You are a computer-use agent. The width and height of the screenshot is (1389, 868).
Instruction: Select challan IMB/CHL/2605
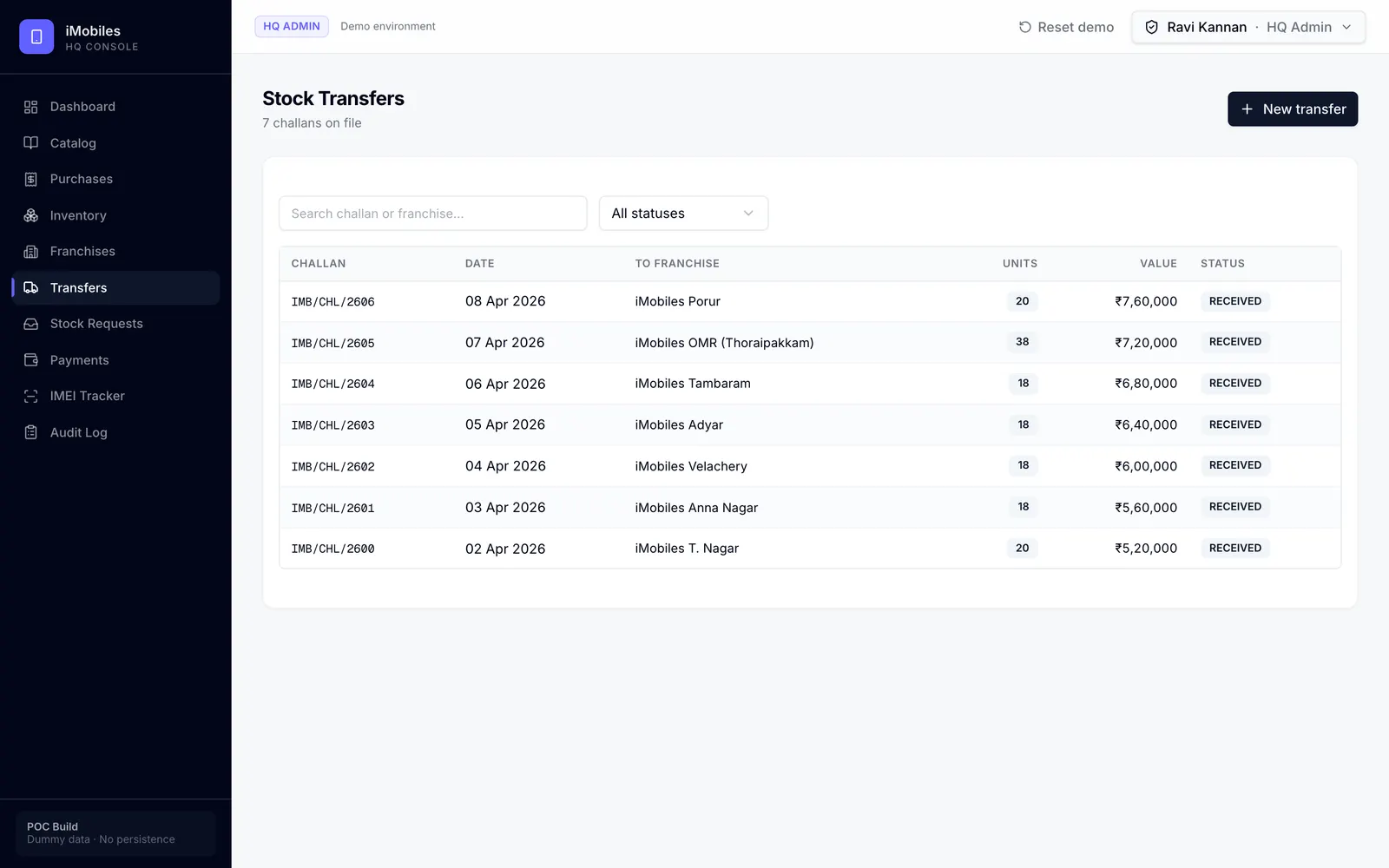pos(333,344)
